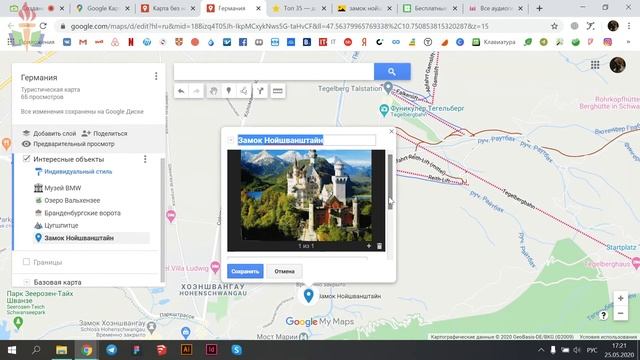Click the Сохранить button
This screenshot has height=360, width=640.
[x=245, y=271]
